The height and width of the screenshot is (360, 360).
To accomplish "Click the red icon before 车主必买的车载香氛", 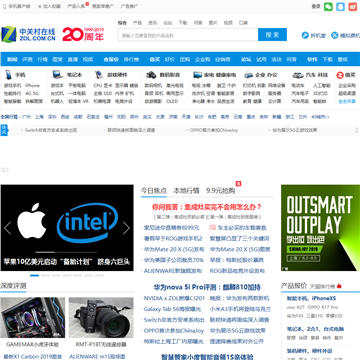I will [x=212, y=228].
